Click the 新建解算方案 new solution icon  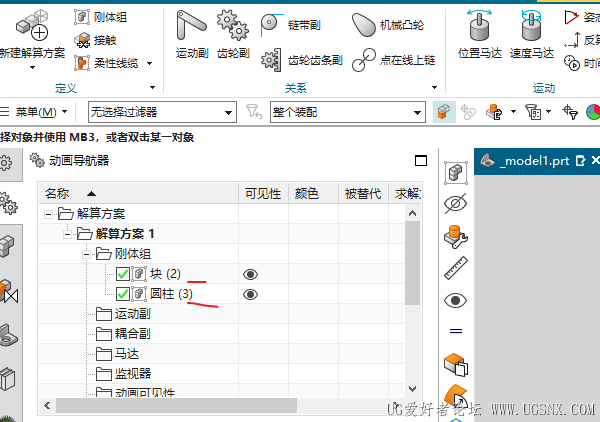(33, 25)
